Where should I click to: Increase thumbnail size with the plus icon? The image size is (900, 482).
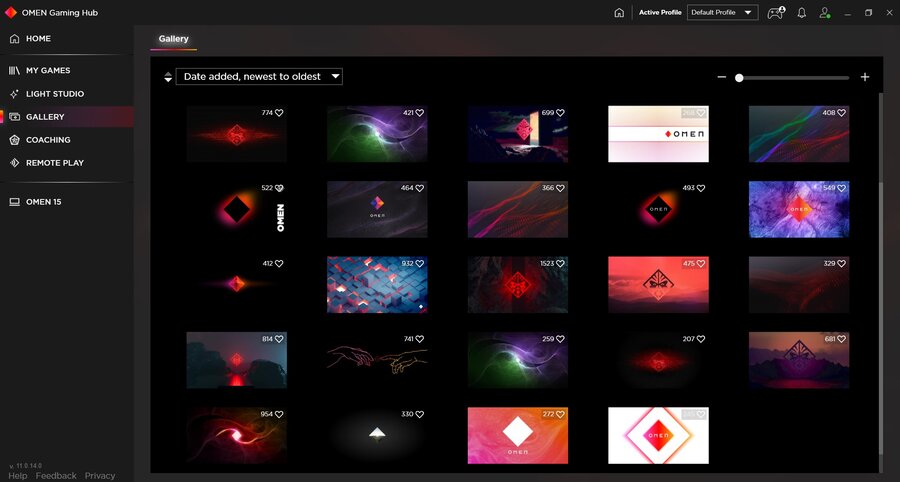(865, 77)
